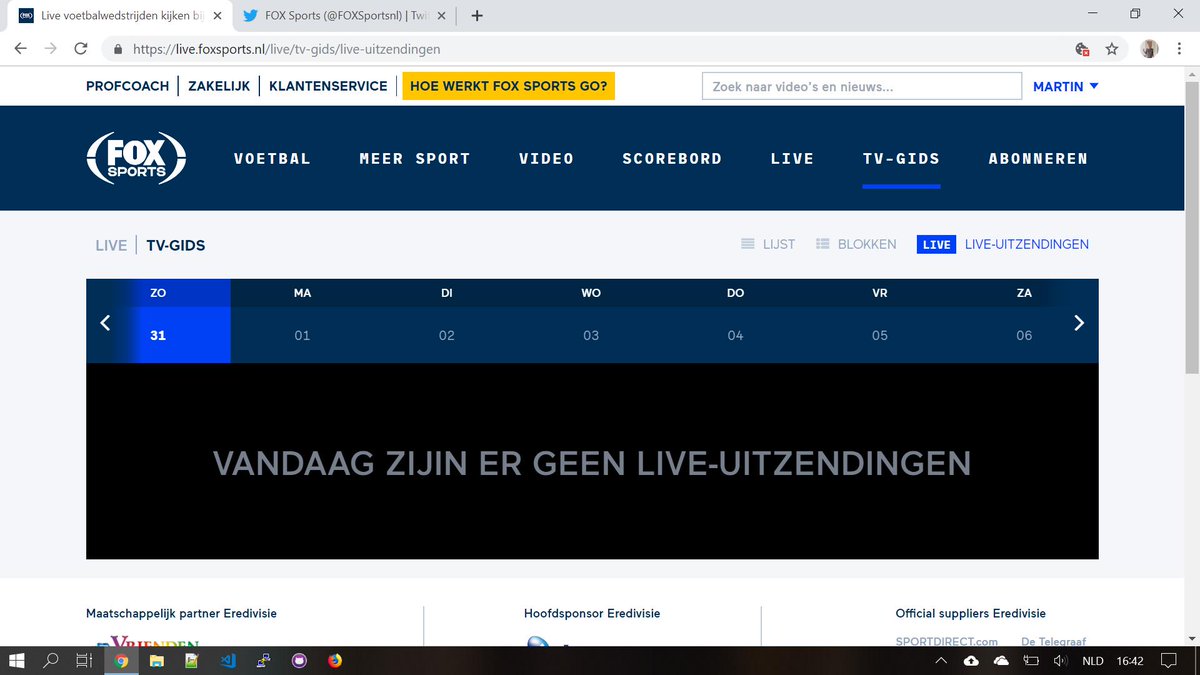Go to ABONNEREN
Viewport: 1200px width, 675px height.
[x=1038, y=158]
